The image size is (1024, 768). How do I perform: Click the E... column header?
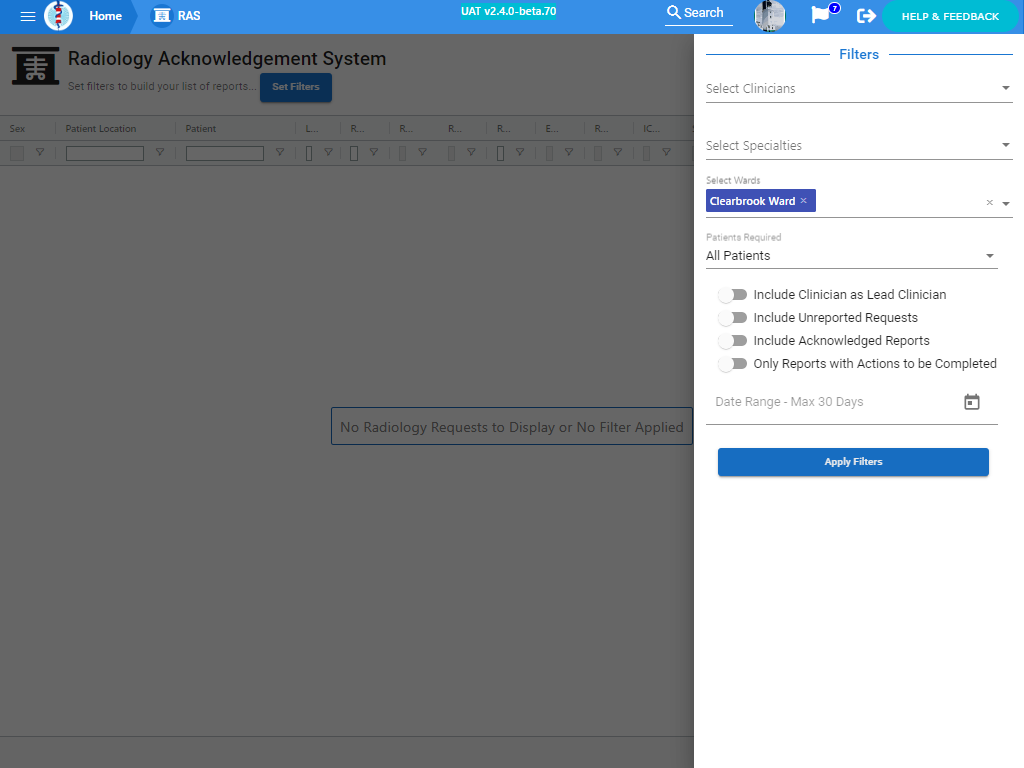click(552, 129)
